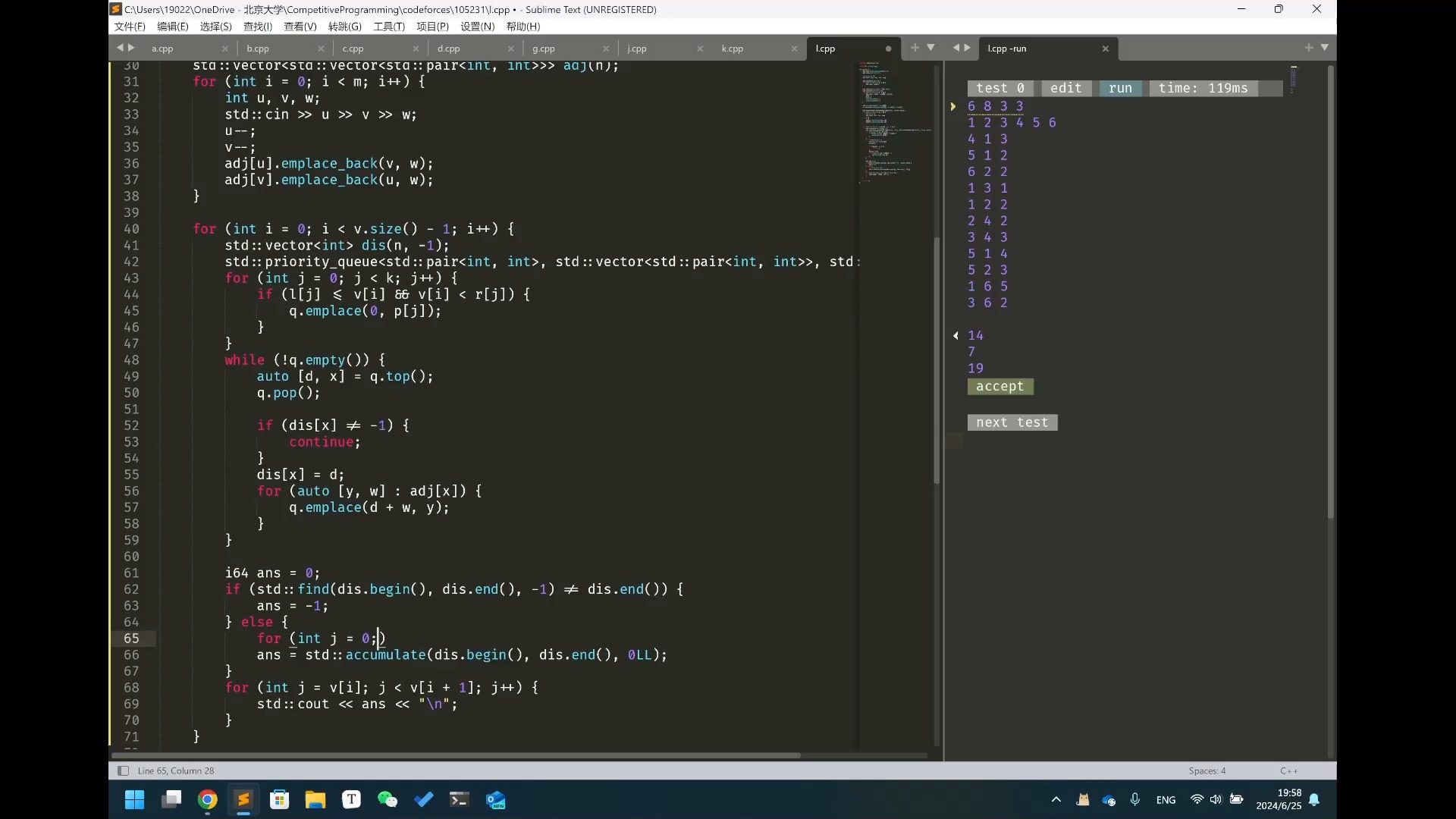The width and height of the screenshot is (1456, 819).
Task: Open the 选择(S) menu
Action: [215, 27]
